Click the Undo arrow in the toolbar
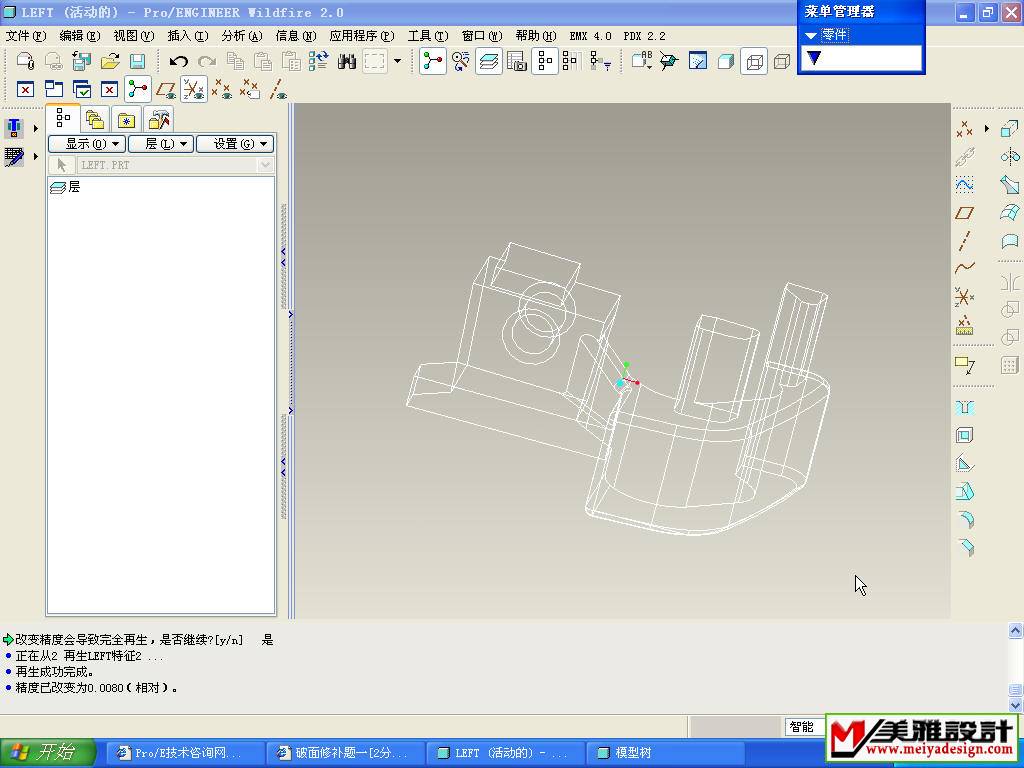 (x=178, y=62)
